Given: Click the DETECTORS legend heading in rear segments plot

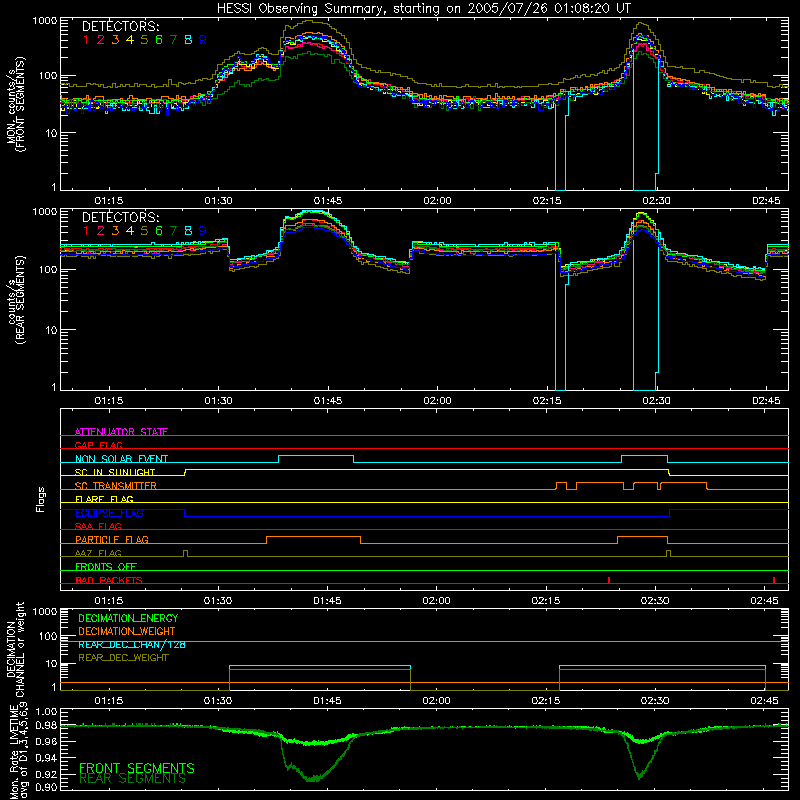Looking at the screenshot, I should click(x=121, y=217).
